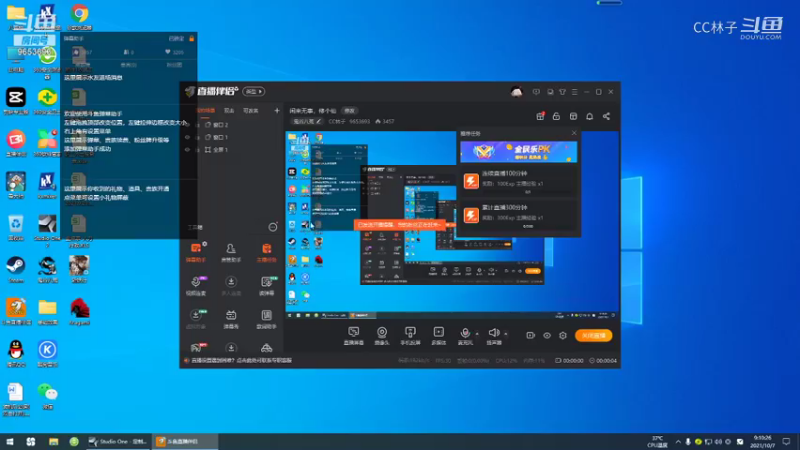
Task: Open the mode switch pill beside app logo
Action: 254,91
